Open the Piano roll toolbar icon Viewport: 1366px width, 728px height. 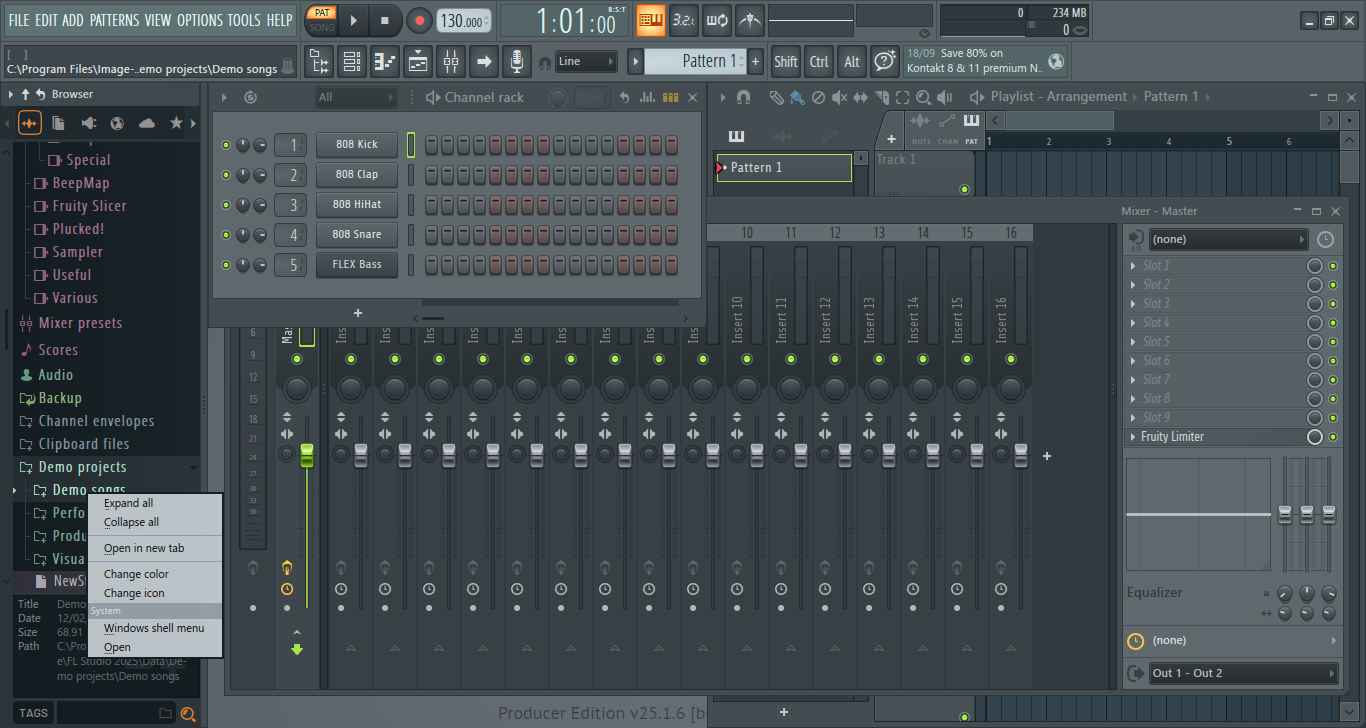tap(385, 62)
